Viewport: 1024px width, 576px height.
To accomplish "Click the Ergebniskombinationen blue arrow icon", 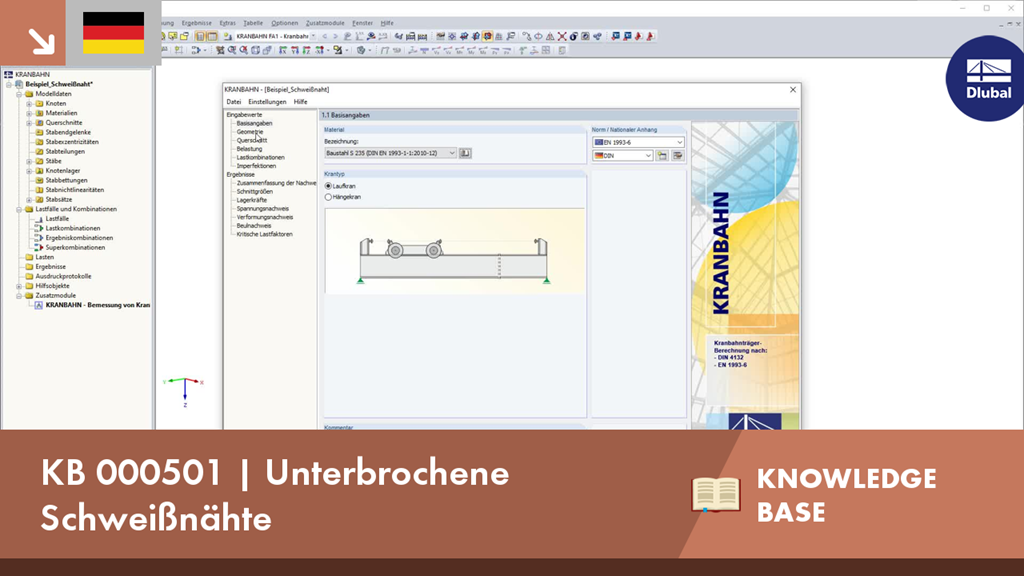I will [39, 238].
